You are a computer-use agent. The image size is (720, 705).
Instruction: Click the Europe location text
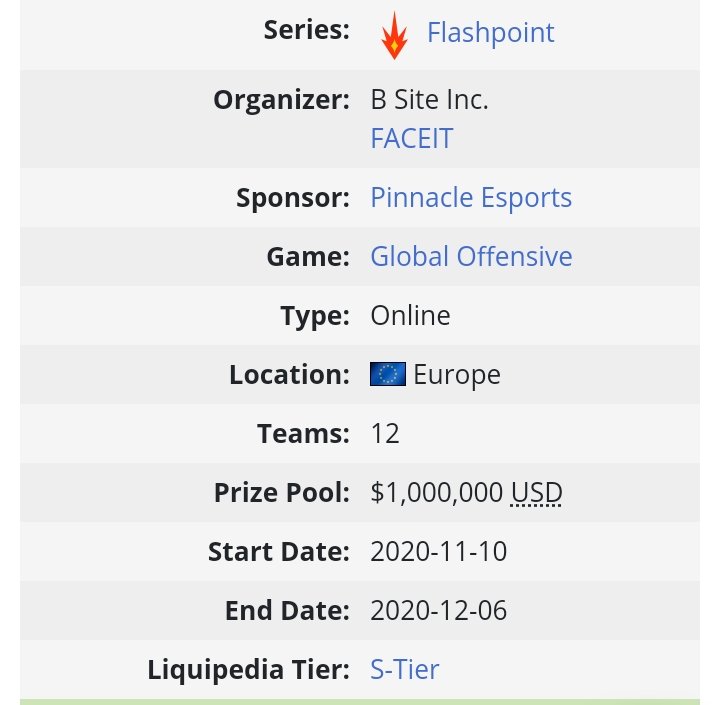[x=457, y=375]
